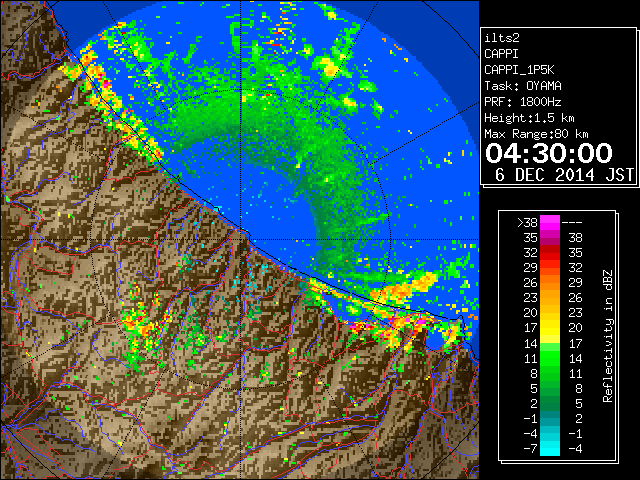Click the "Max Range:80 km" text
The width and height of the screenshot is (640, 480).
(x=536, y=134)
